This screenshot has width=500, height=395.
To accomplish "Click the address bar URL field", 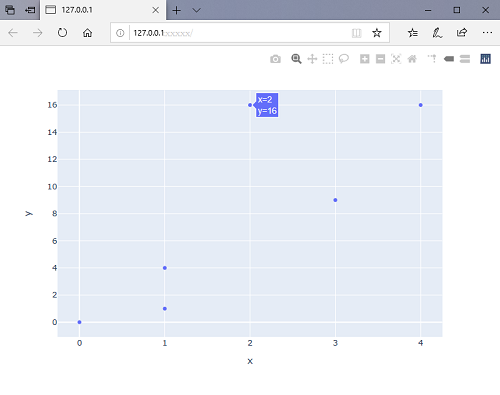I will click(240, 33).
